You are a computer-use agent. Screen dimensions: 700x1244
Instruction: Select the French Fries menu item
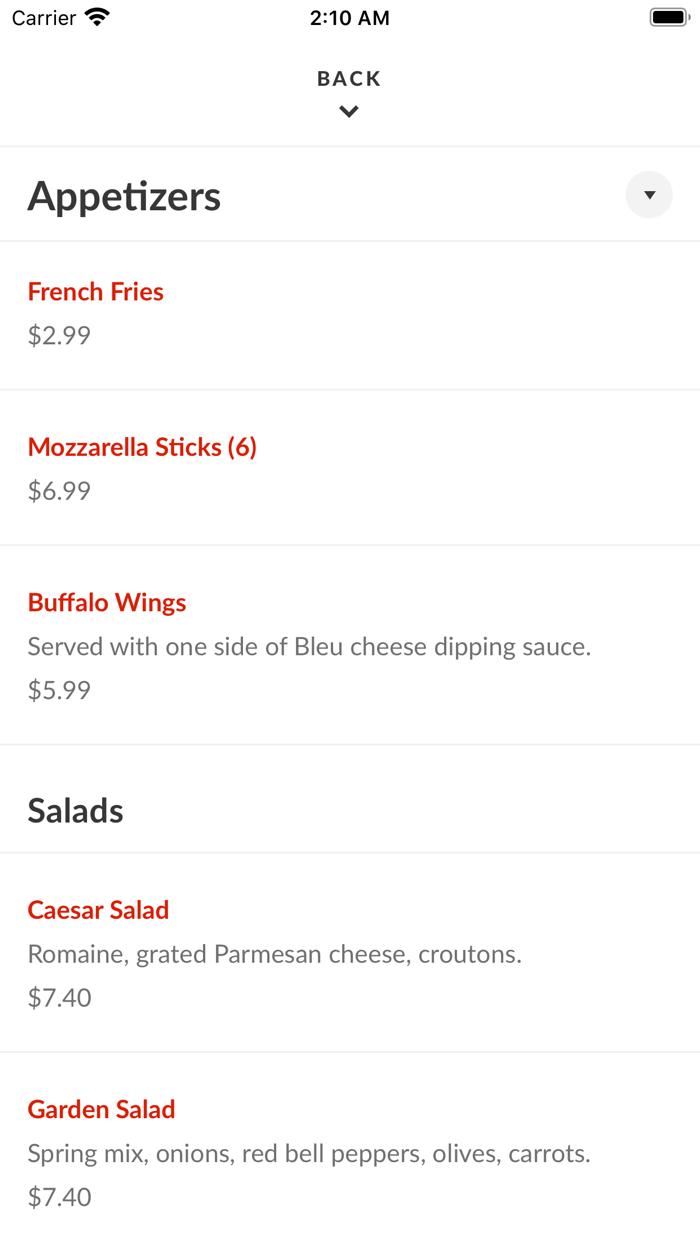(95, 291)
